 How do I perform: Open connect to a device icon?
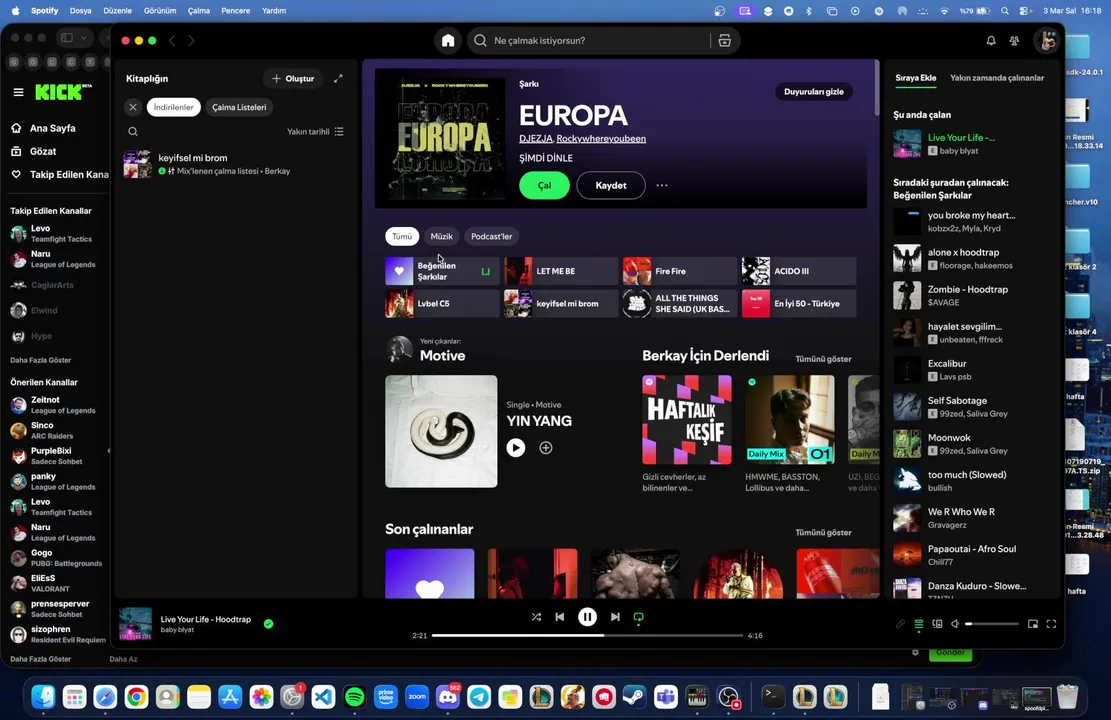(937, 624)
